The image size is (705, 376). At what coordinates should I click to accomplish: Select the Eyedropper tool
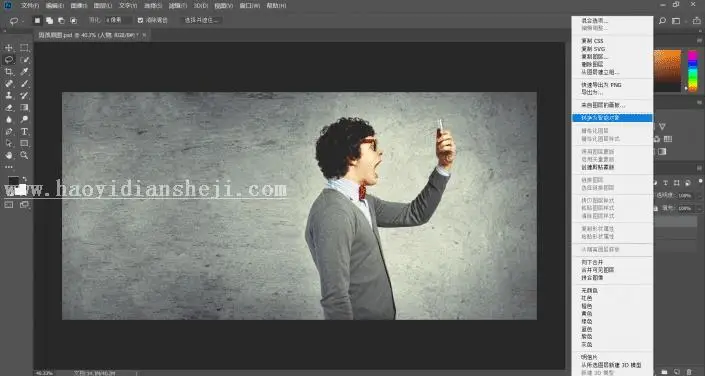24,72
